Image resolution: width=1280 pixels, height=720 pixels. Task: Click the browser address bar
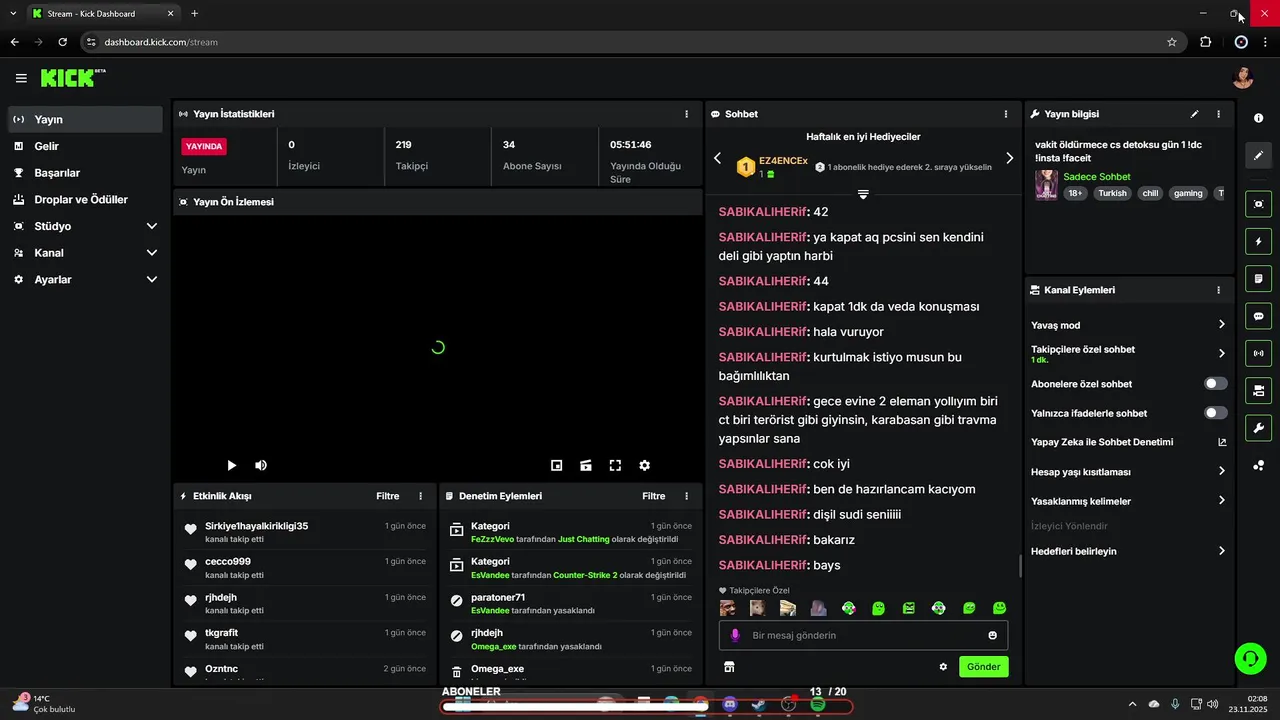(x=630, y=42)
